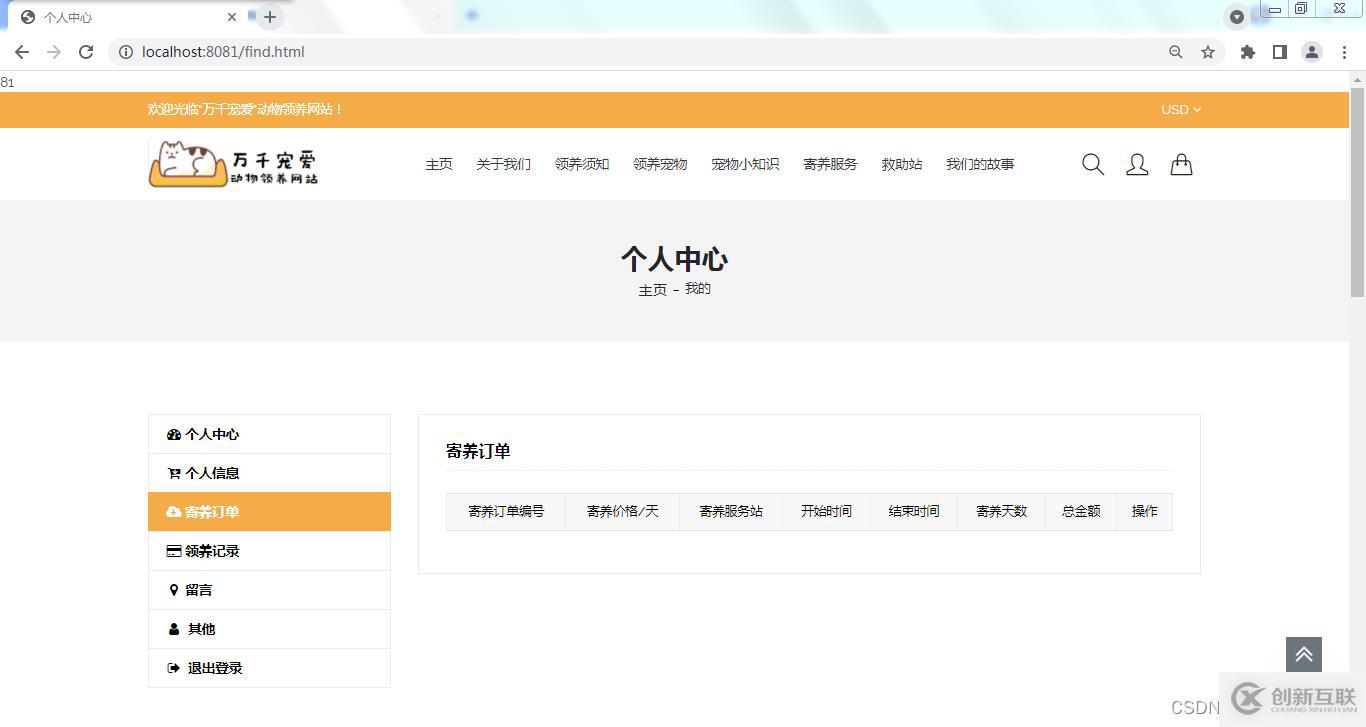Image resolution: width=1366 pixels, height=727 pixels.
Task: Click 退出登录 to log out
Action: click(214, 668)
